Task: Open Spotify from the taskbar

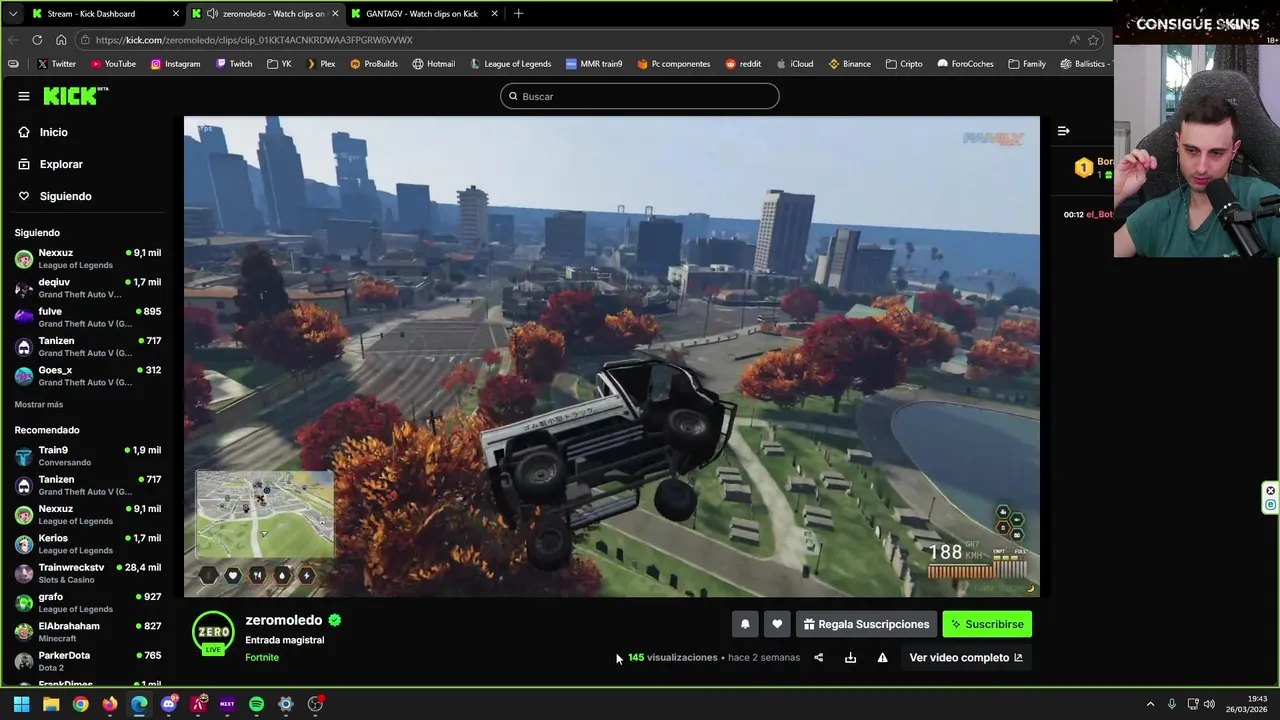Action: (256, 704)
